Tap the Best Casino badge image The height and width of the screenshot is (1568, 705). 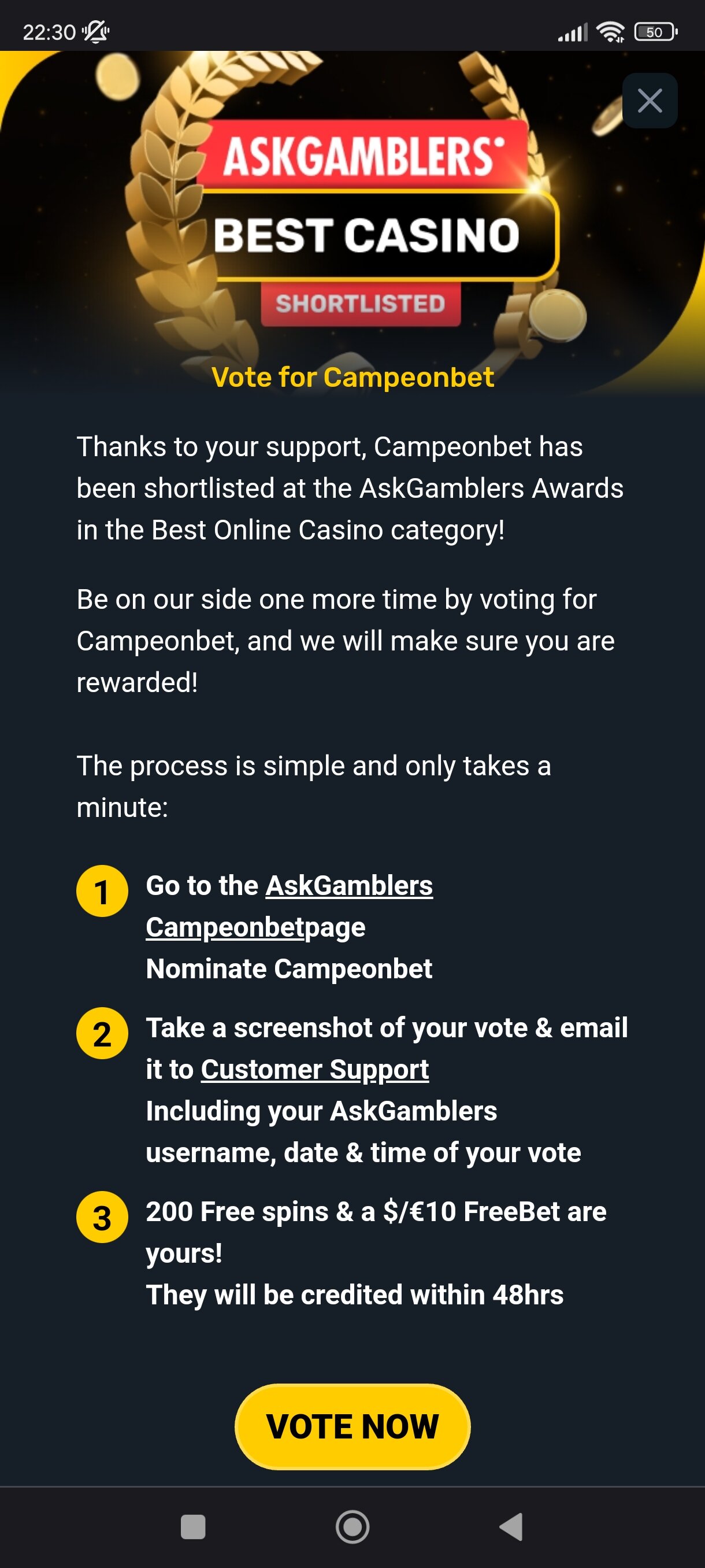366,235
